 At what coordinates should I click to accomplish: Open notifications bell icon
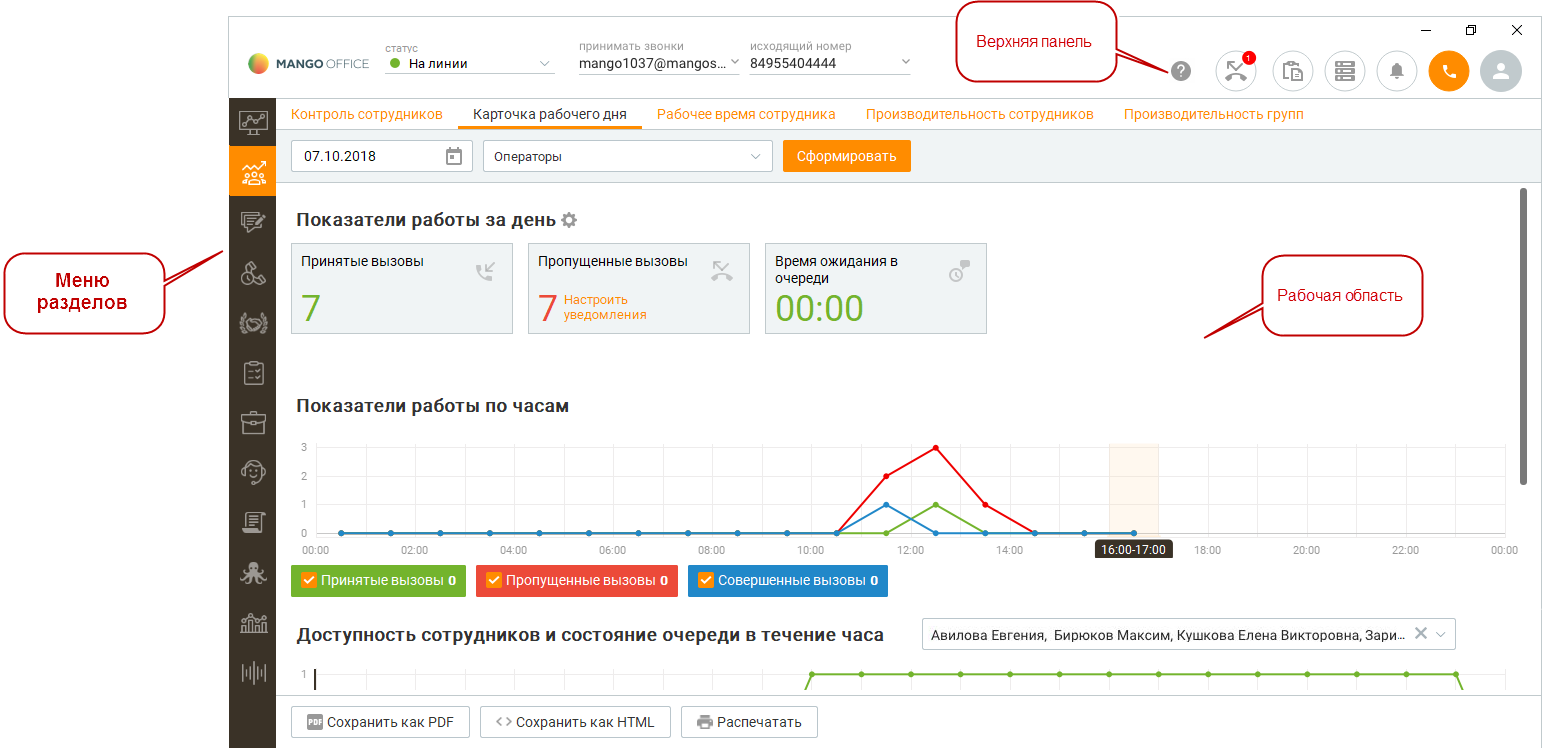(x=1397, y=71)
